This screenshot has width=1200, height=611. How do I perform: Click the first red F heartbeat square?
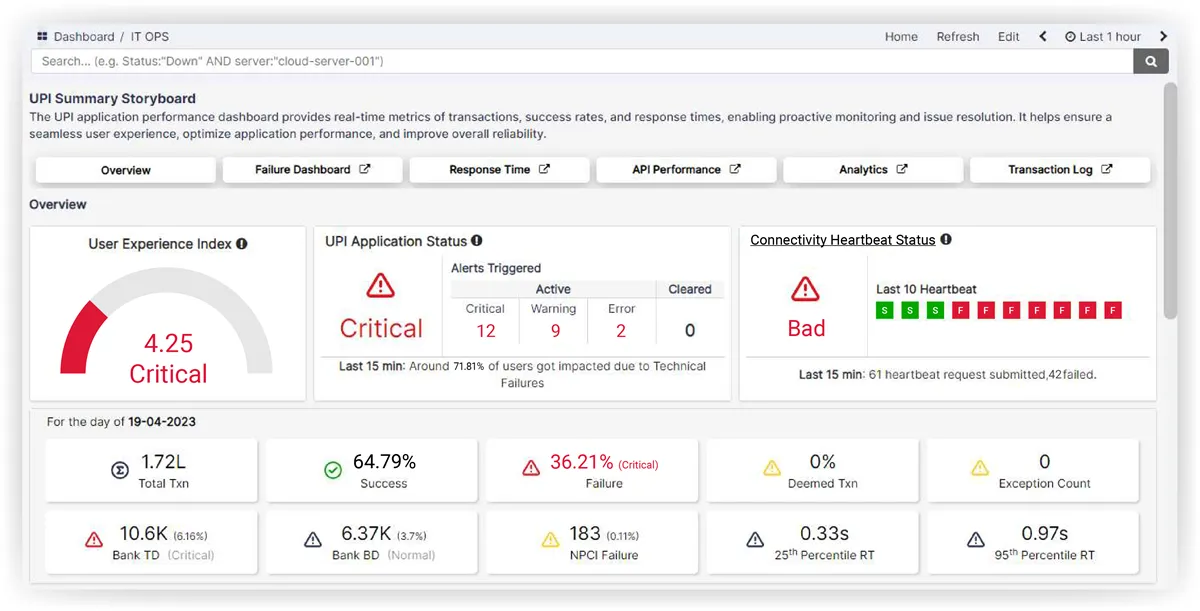click(x=960, y=311)
